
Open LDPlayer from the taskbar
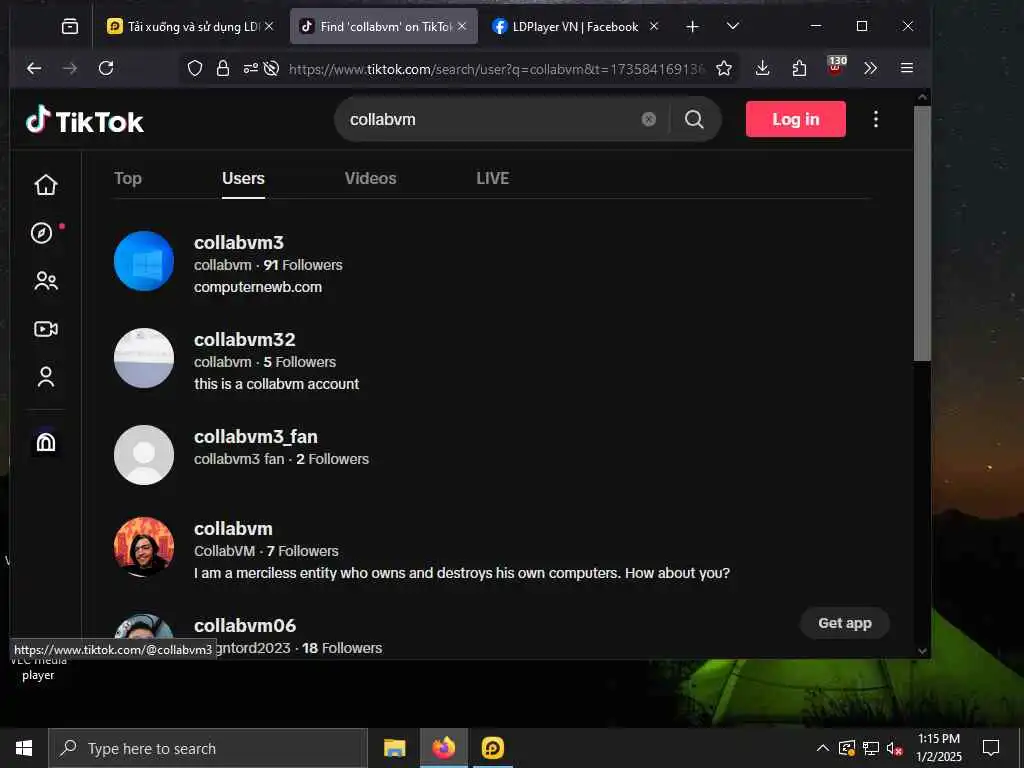point(493,748)
